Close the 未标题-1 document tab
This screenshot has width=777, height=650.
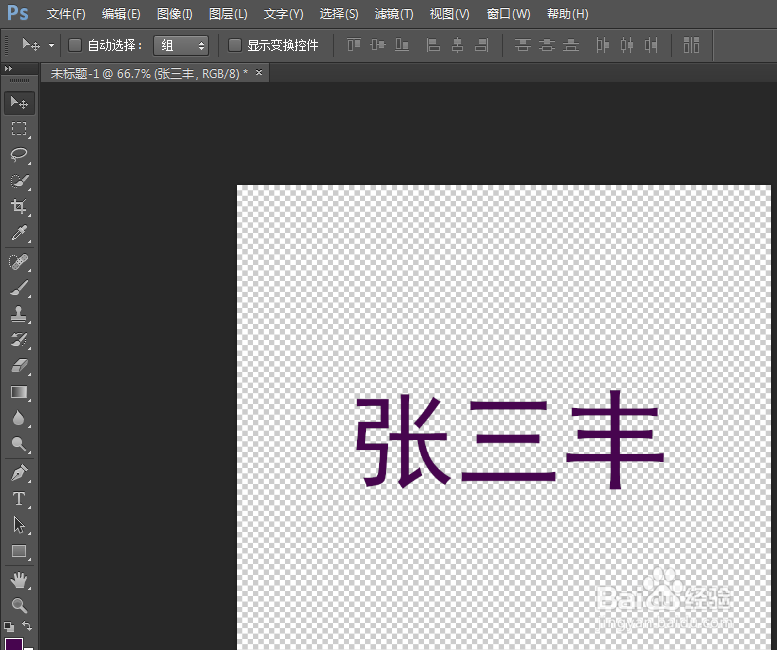[x=259, y=73]
